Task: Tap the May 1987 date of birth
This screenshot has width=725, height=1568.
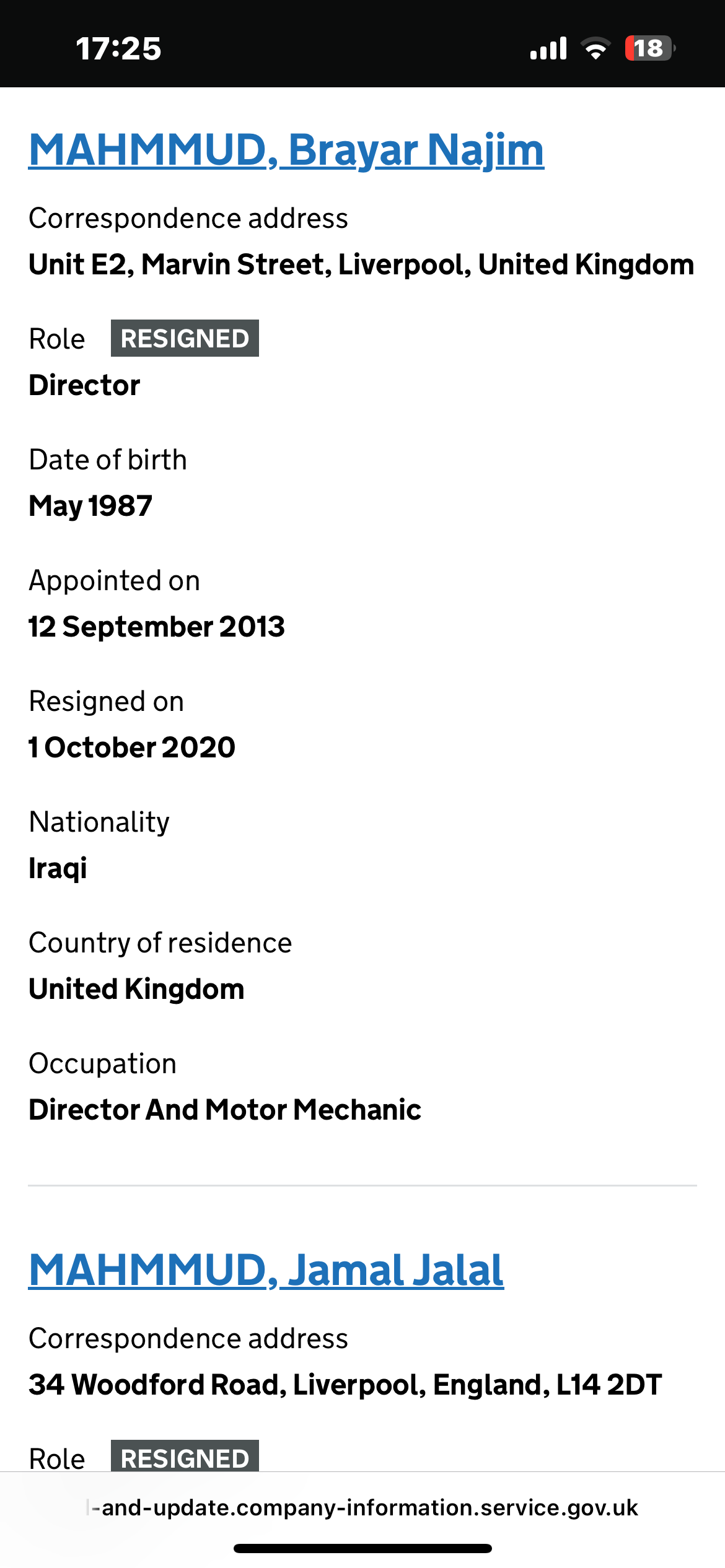Action: [x=90, y=507]
